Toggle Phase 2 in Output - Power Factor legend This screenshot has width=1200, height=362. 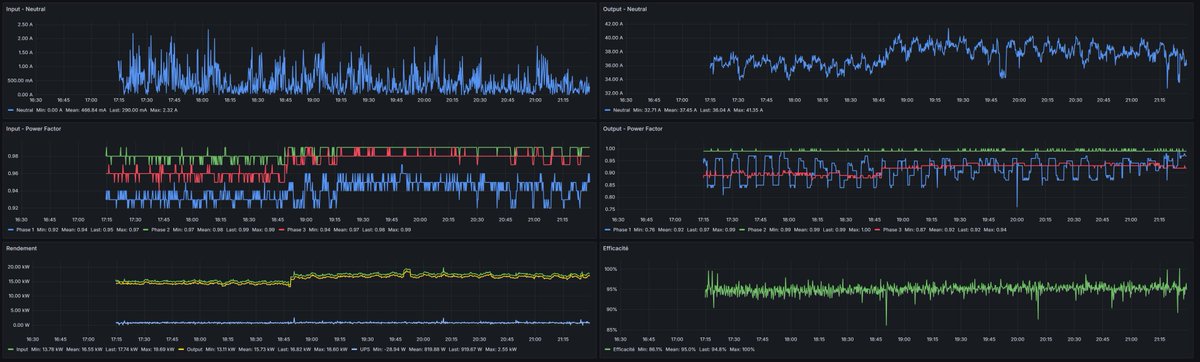pyautogui.click(x=757, y=229)
